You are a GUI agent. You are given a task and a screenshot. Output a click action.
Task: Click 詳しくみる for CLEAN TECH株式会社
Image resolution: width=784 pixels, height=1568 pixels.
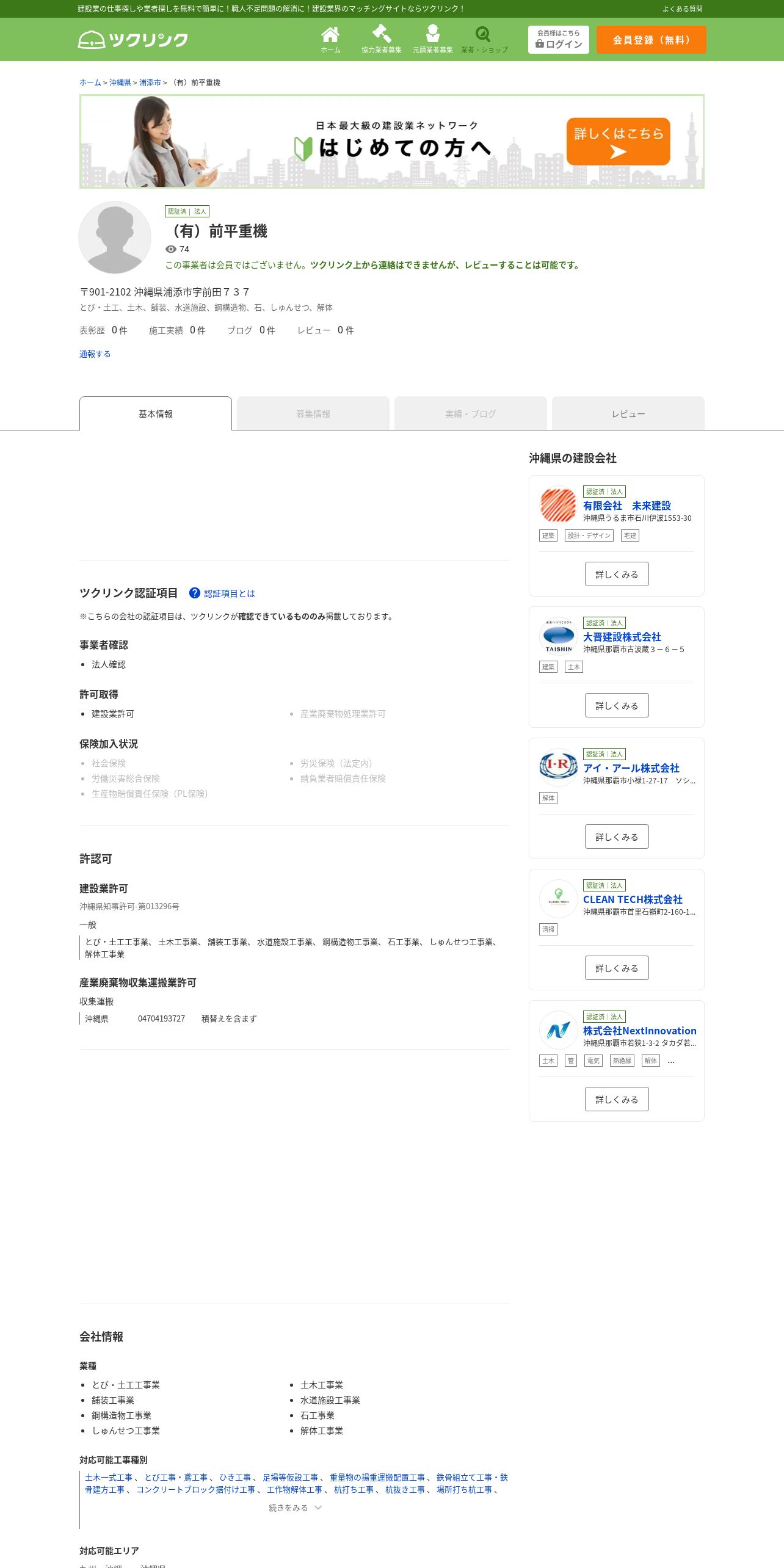click(x=617, y=968)
